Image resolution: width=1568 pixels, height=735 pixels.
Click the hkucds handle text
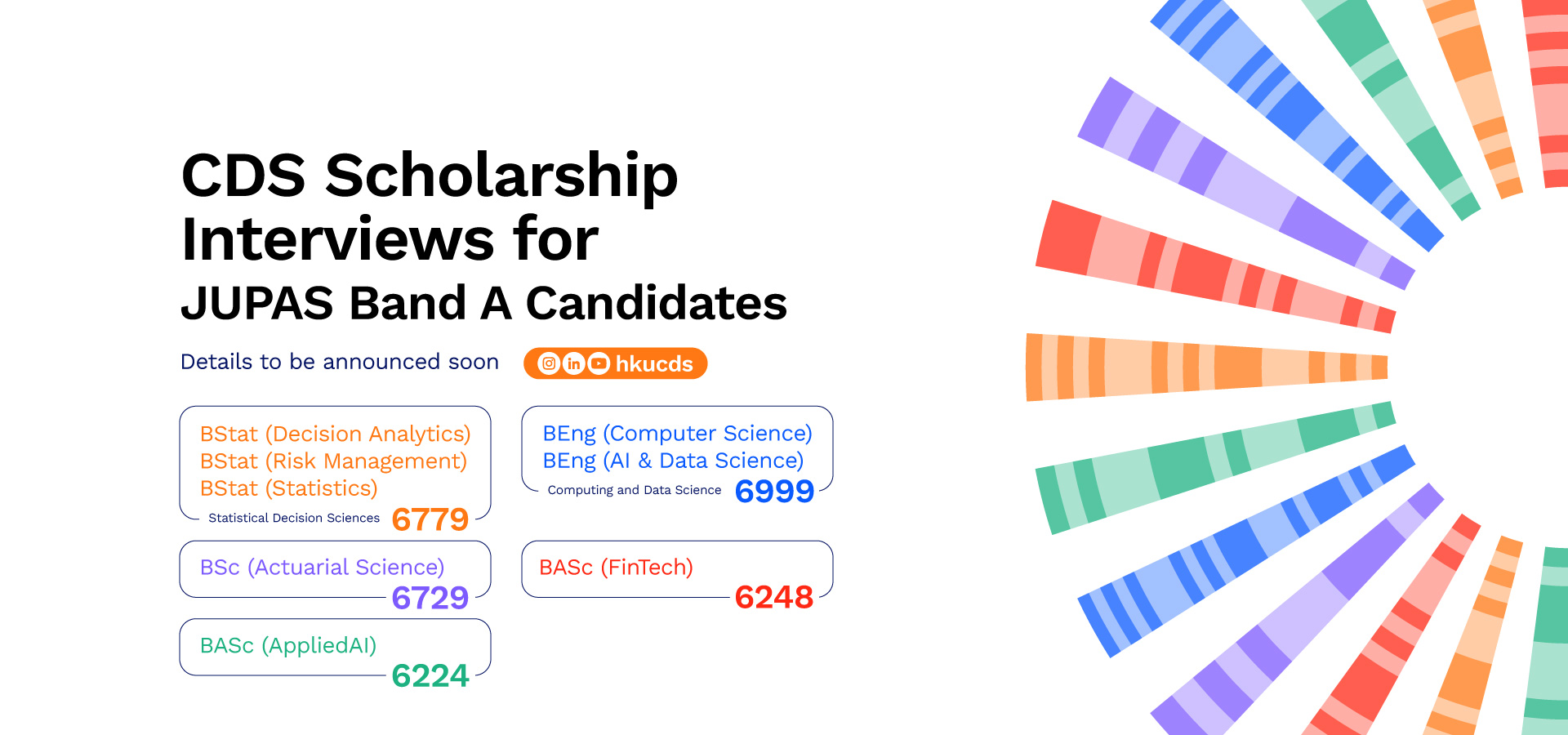(x=654, y=363)
